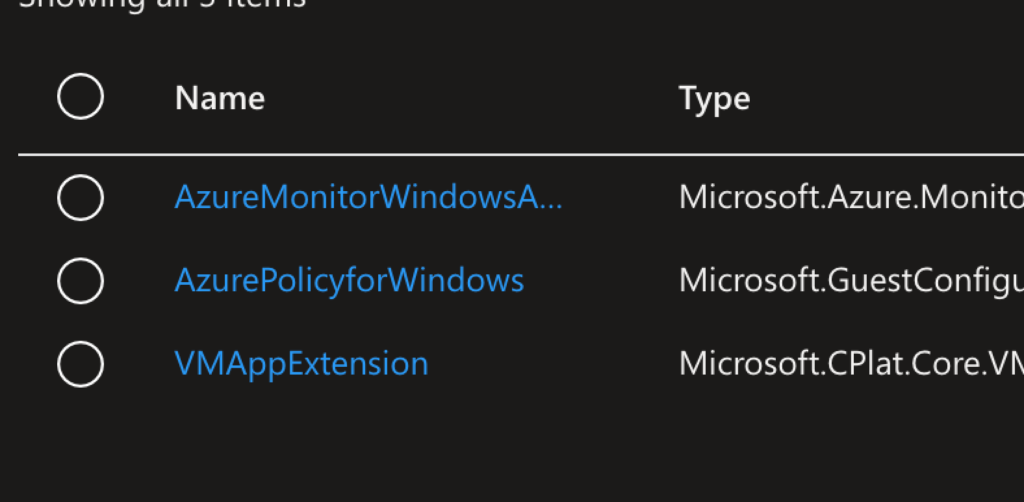Click the circle beside the Name header
1024x502 pixels.
pyautogui.click(x=80, y=97)
